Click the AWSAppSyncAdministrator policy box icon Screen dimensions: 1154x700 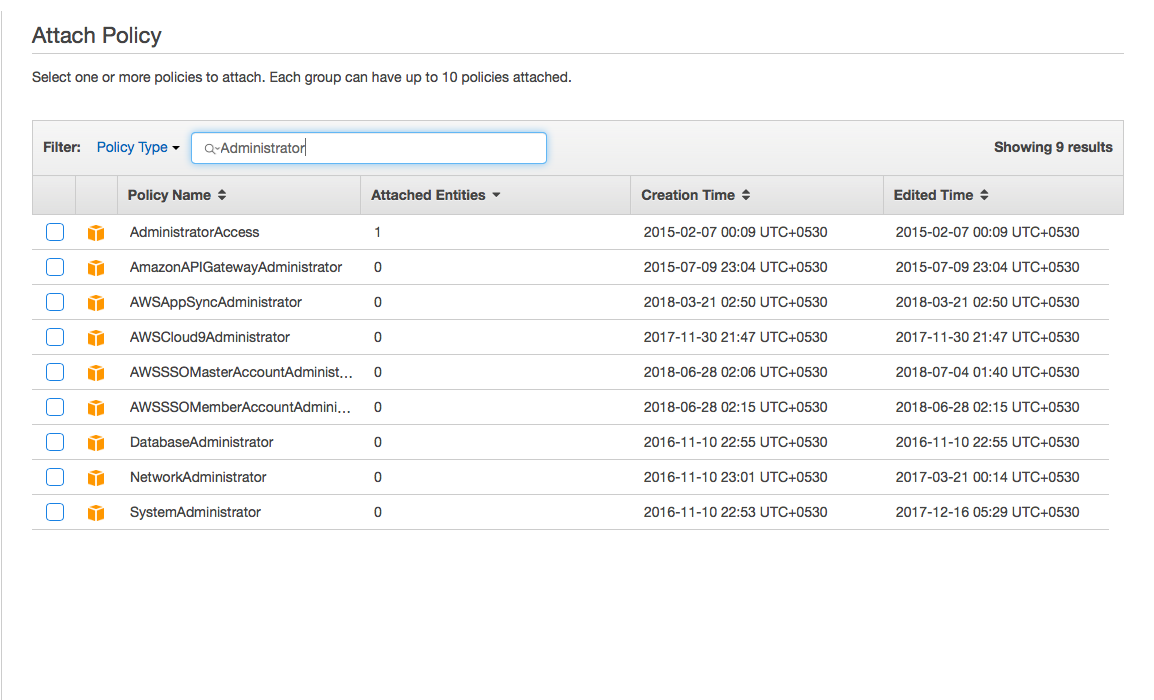(96, 303)
